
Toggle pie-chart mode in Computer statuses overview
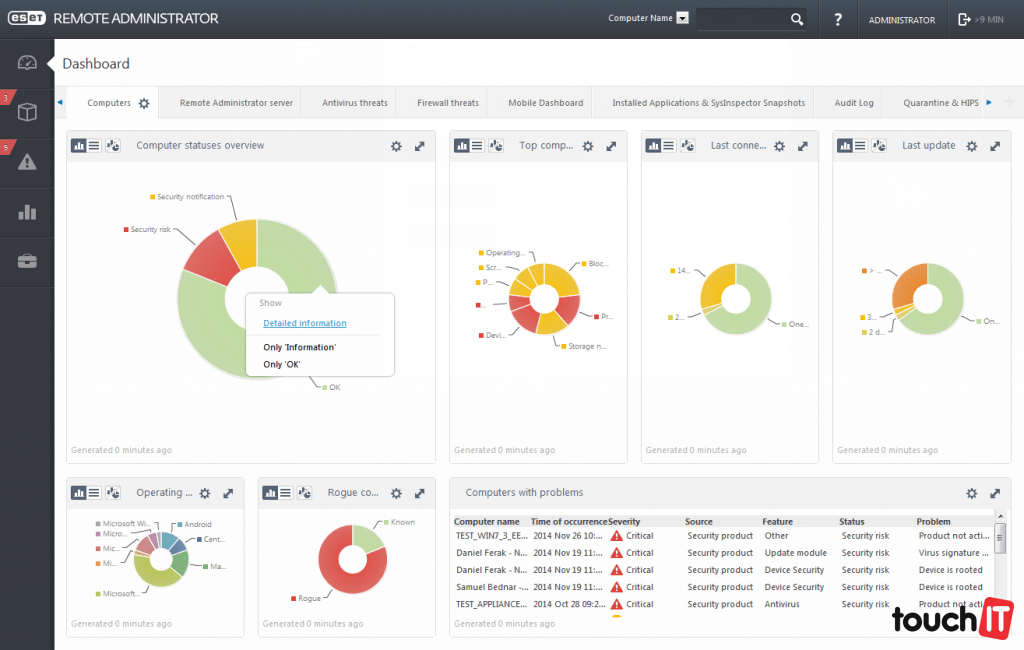[113, 146]
